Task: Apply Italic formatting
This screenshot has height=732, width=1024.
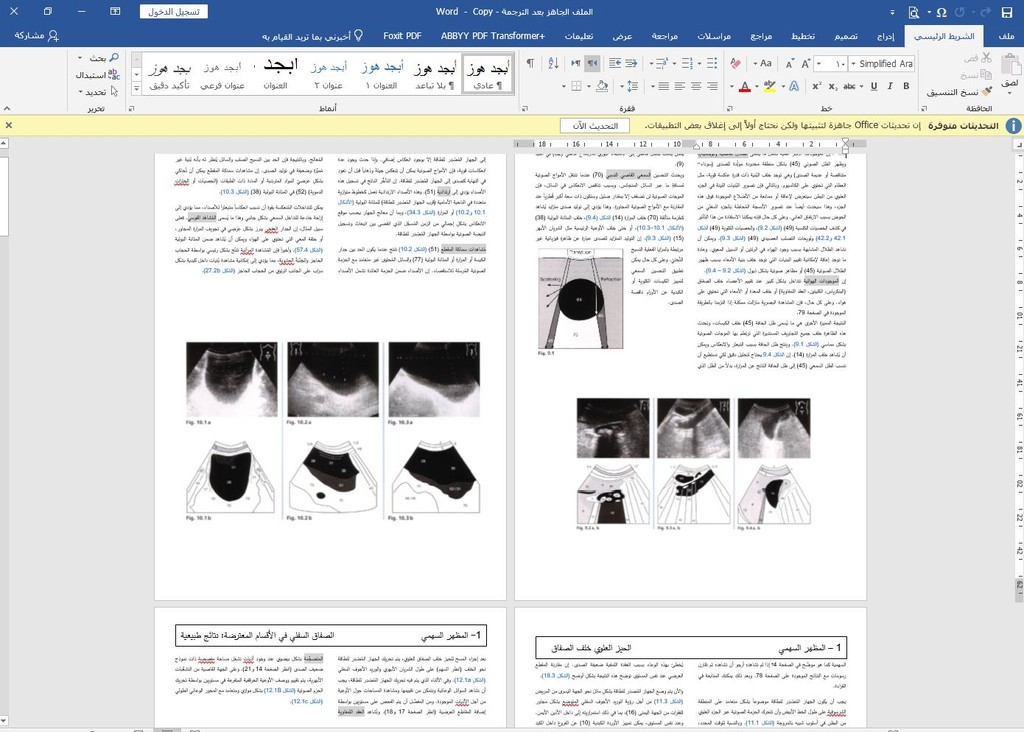Action: [889, 86]
